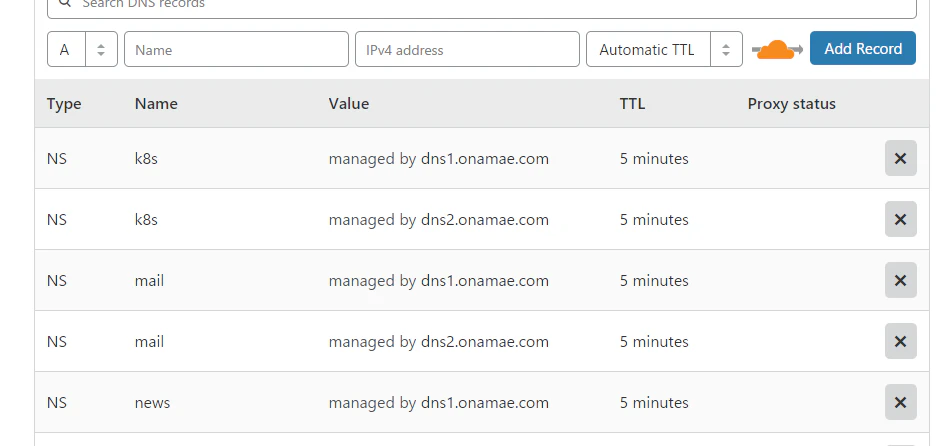Focus the IPv4 address field

point(467,49)
